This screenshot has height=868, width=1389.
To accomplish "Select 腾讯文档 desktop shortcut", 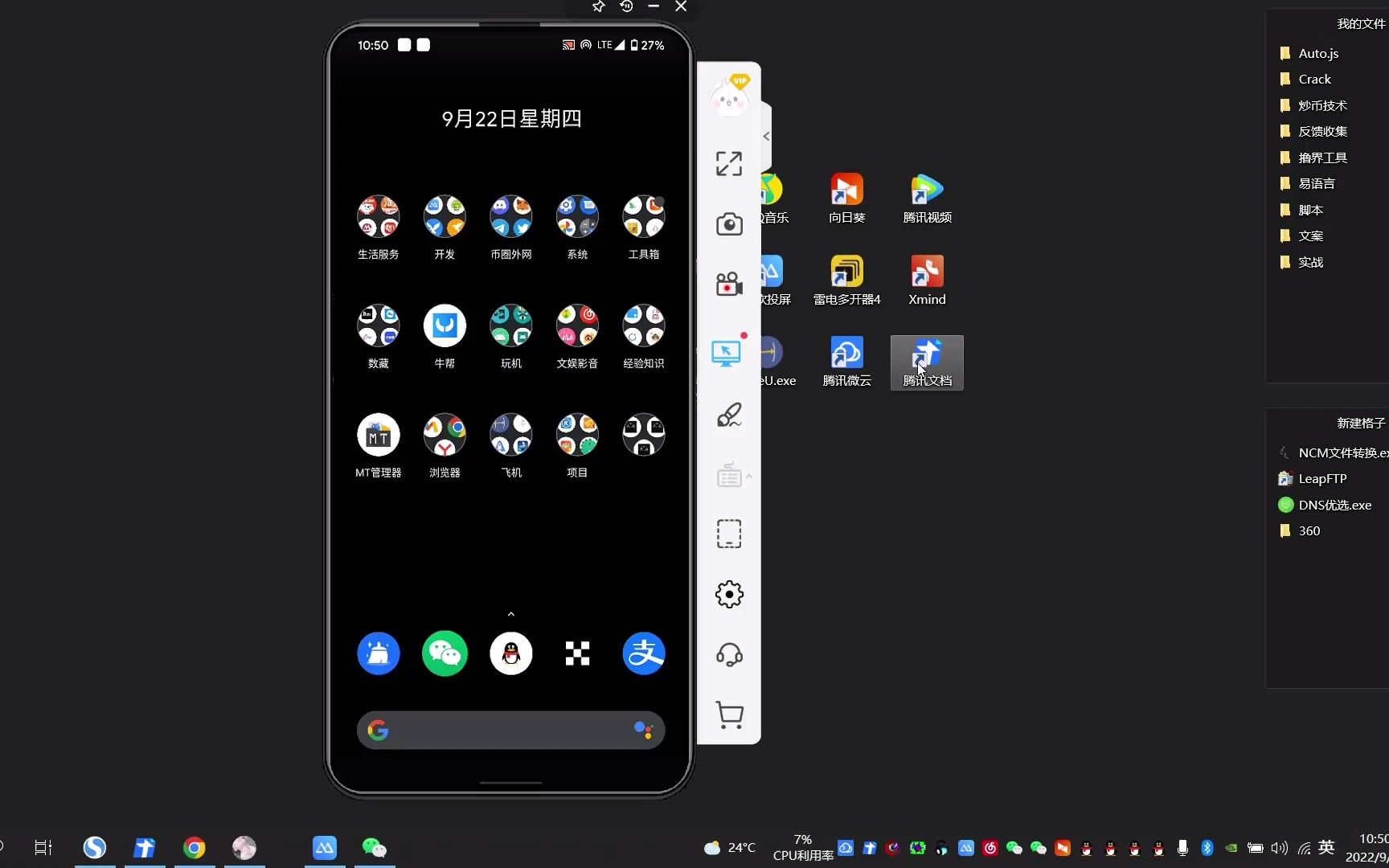I will click(927, 362).
